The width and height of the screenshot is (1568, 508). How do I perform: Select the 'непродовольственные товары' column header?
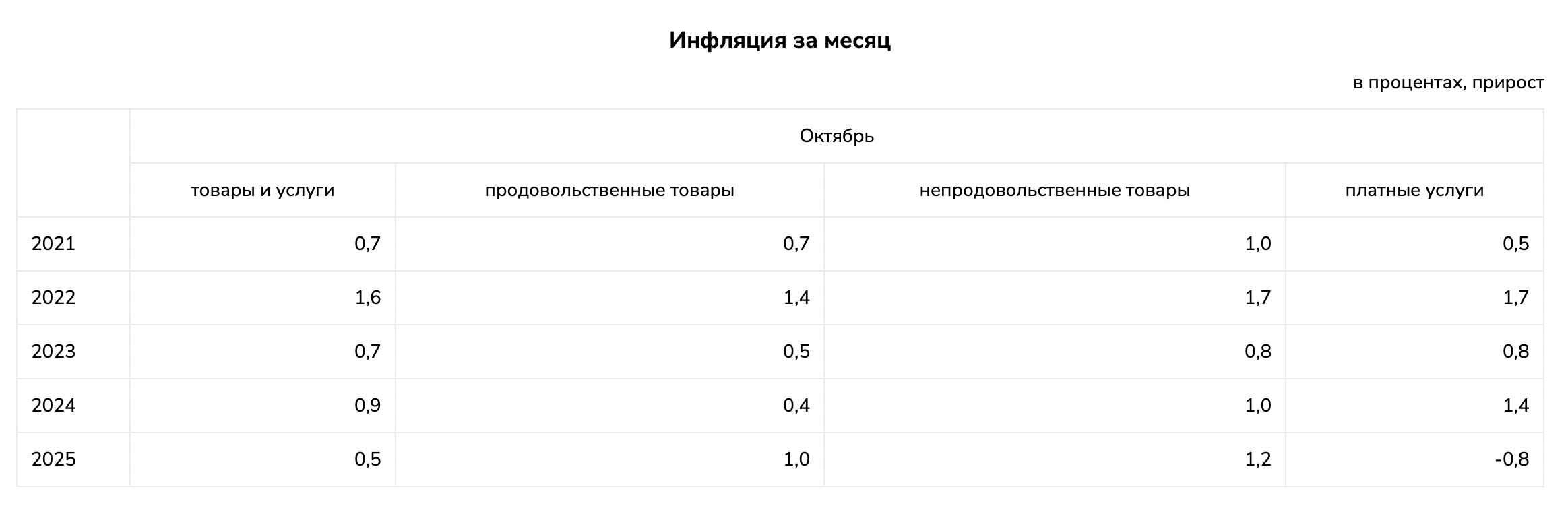click(x=1055, y=190)
